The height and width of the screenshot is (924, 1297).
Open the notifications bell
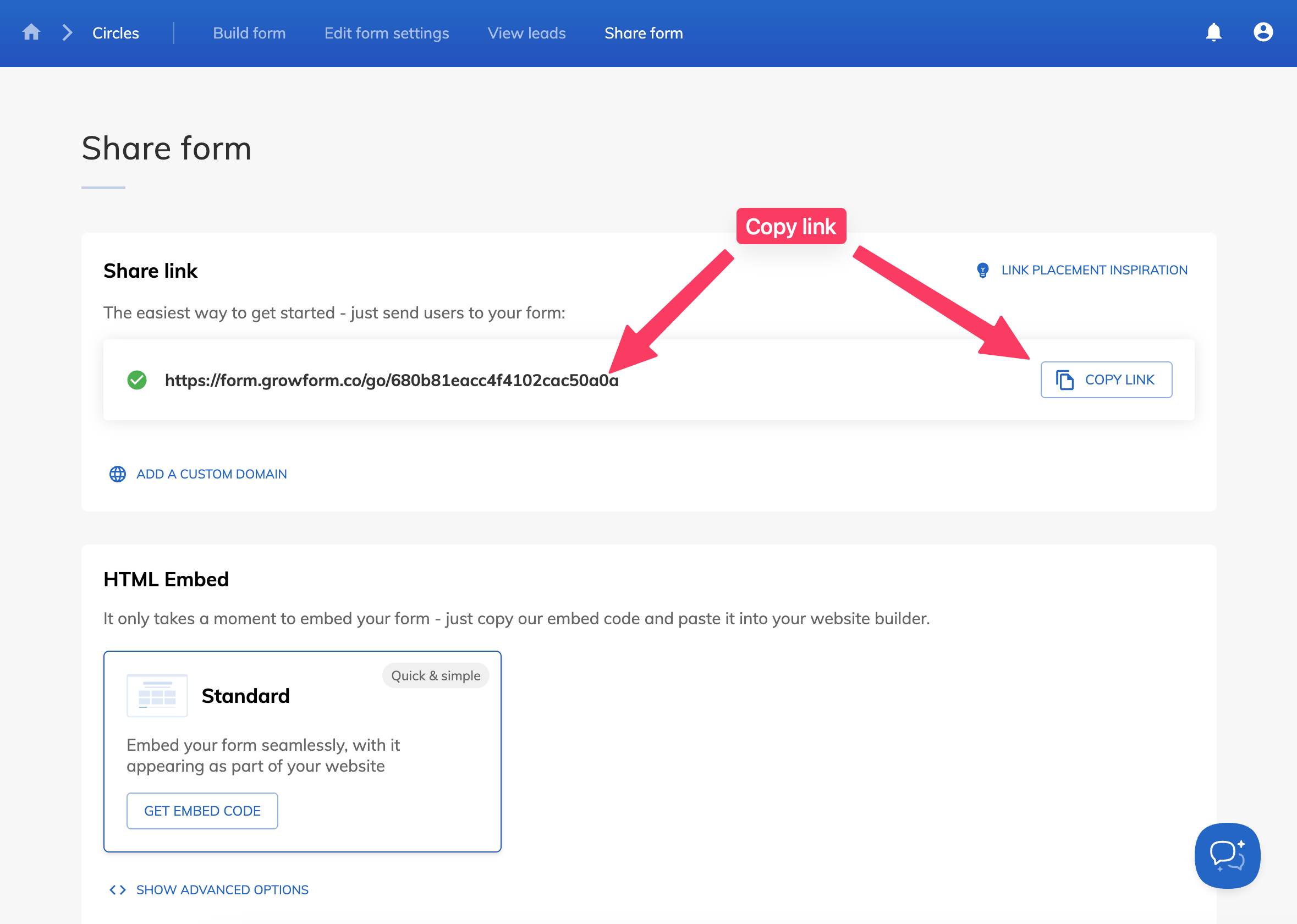click(1213, 32)
